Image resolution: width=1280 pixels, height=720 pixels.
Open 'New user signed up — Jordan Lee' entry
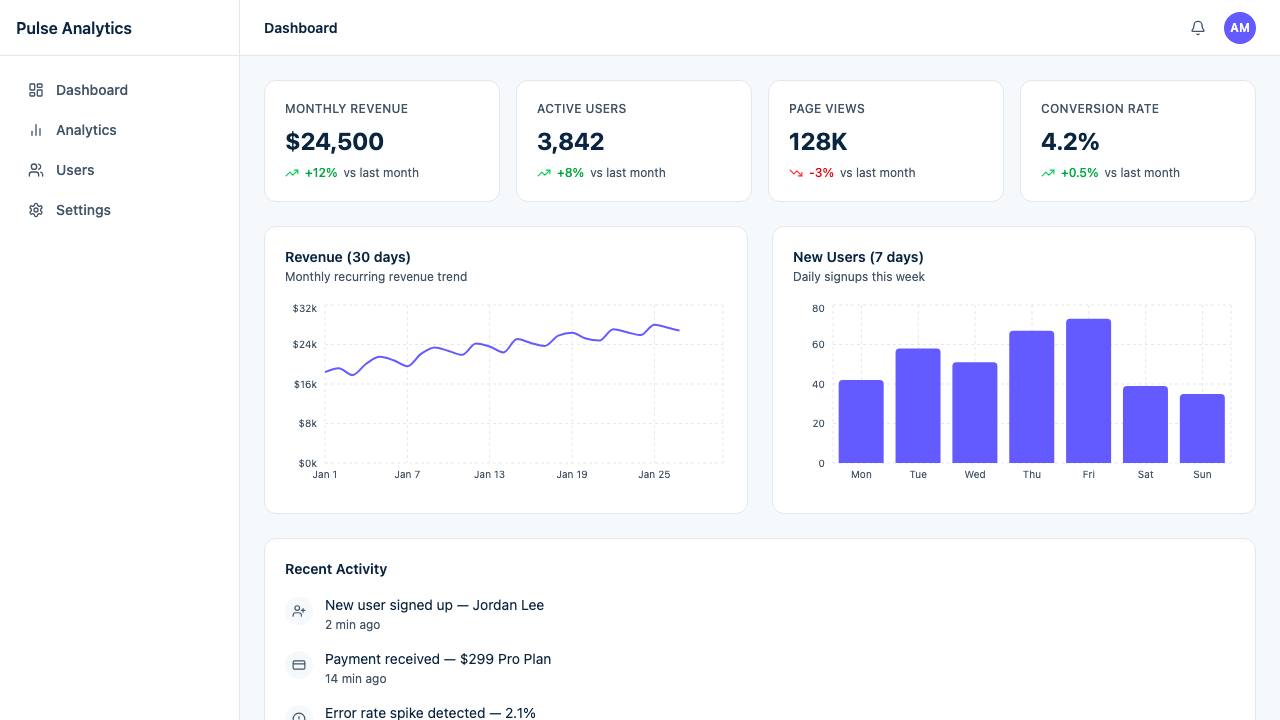434,605
